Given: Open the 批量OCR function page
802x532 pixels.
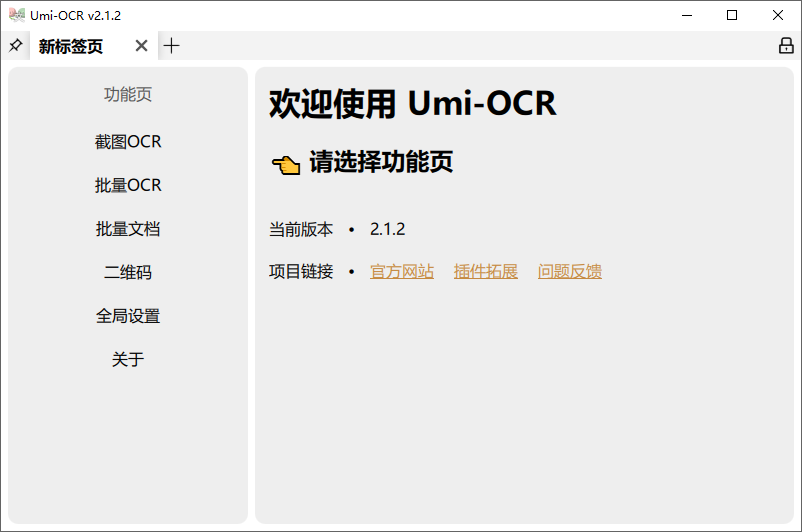Looking at the screenshot, I should [x=128, y=185].
